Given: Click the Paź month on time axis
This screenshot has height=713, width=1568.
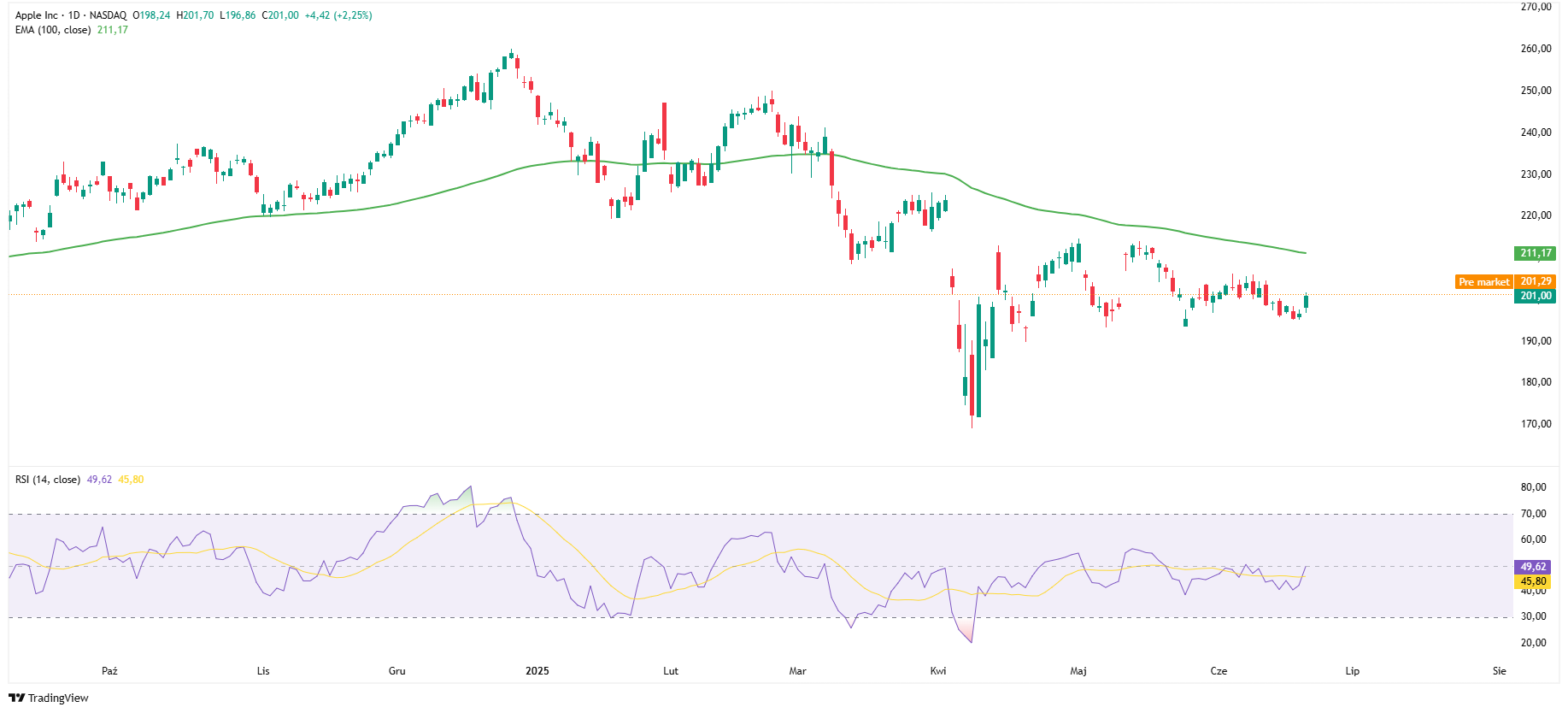Looking at the screenshot, I should tap(109, 671).
